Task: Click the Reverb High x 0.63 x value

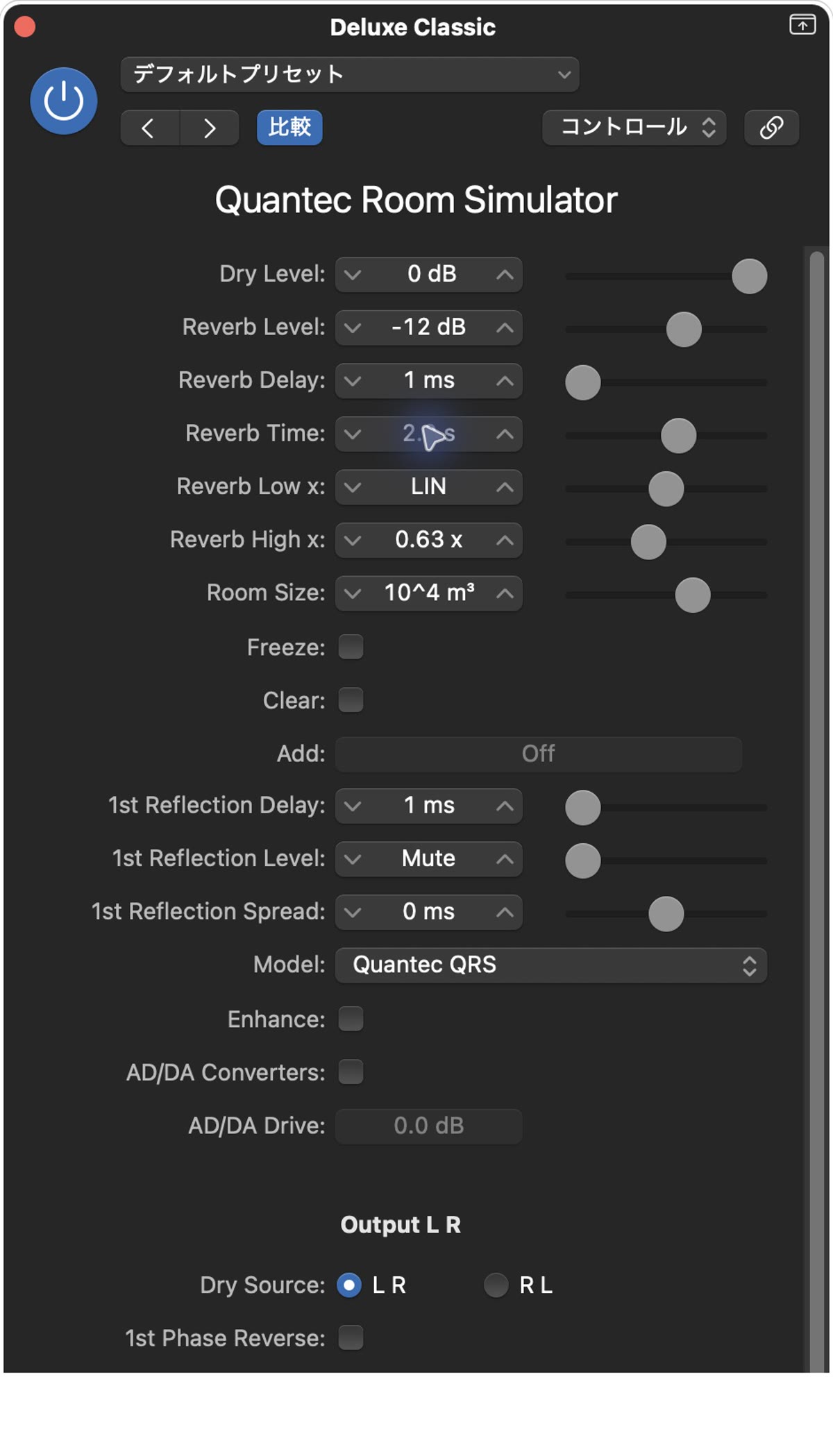Action: click(429, 541)
